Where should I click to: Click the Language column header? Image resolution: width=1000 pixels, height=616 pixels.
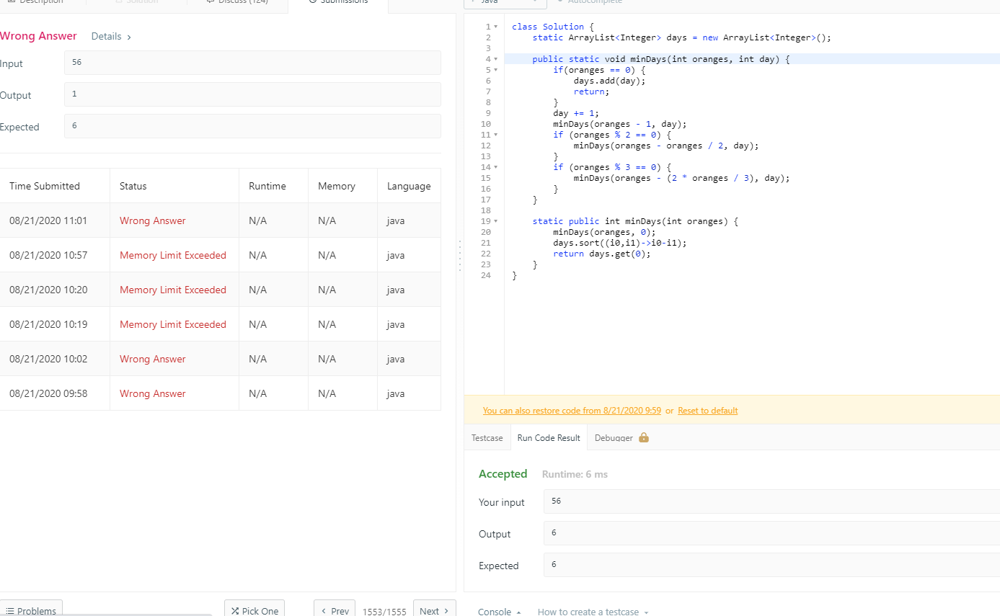(409, 186)
